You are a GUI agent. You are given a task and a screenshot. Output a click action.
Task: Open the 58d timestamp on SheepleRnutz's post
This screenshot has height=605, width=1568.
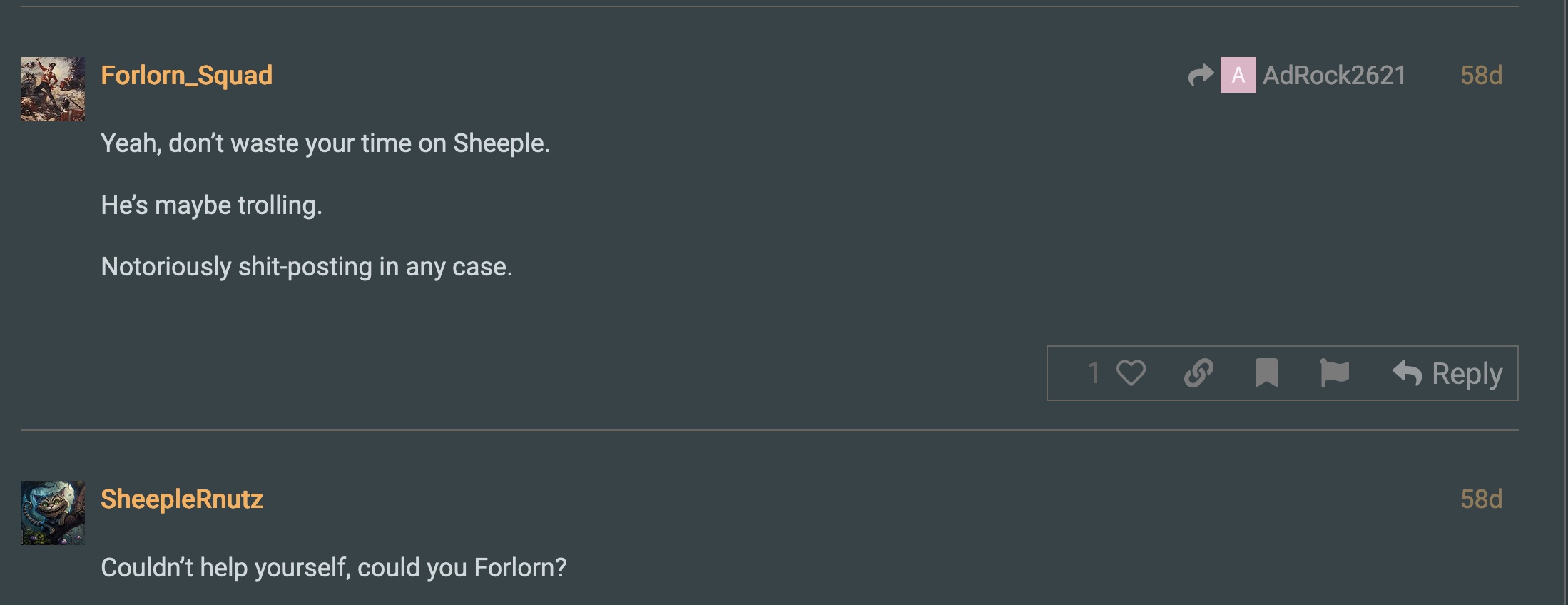coord(1481,499)
